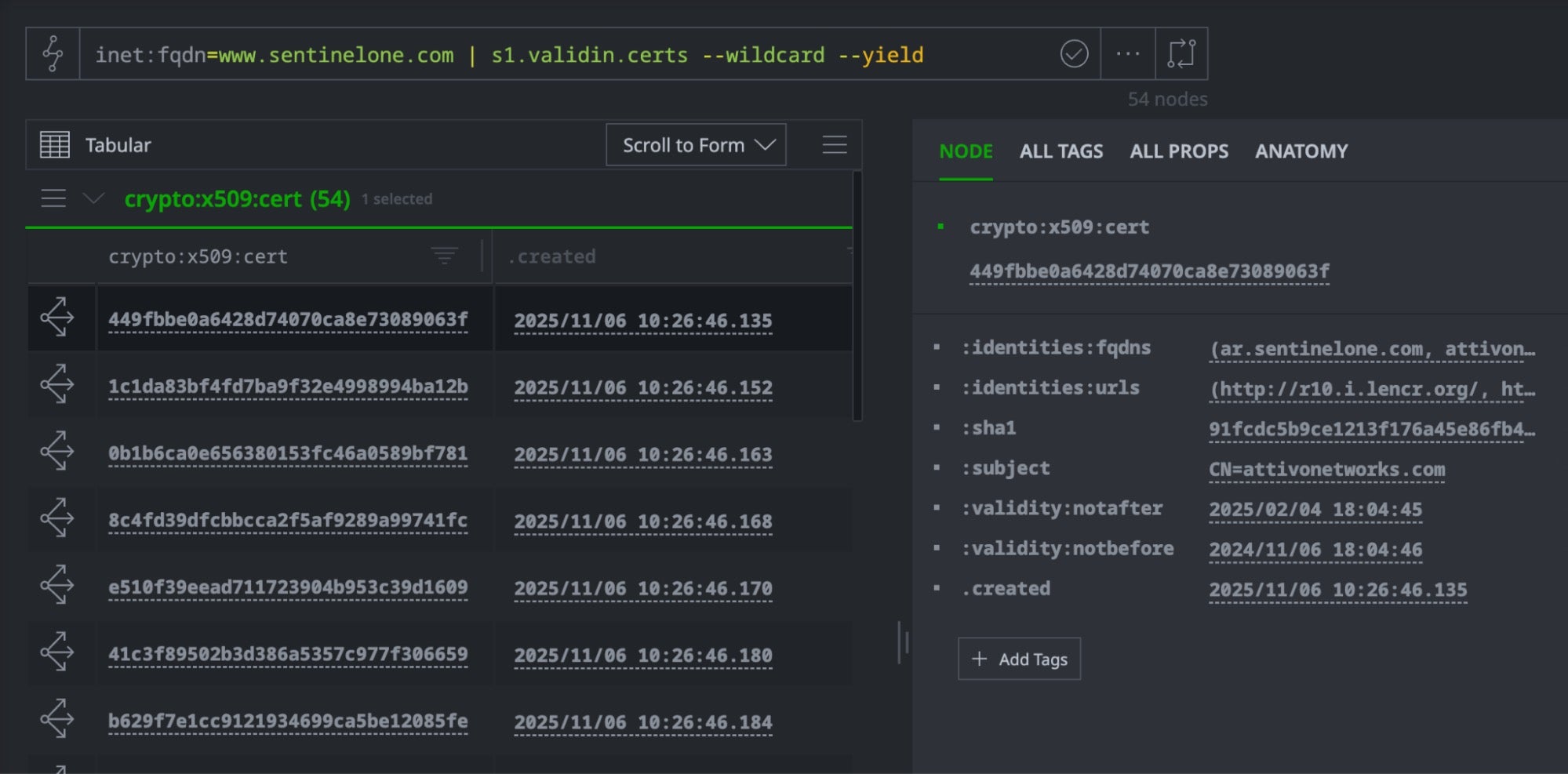Open the results panel hamburger menu
1568x774 pixels.
coord(834,145)
